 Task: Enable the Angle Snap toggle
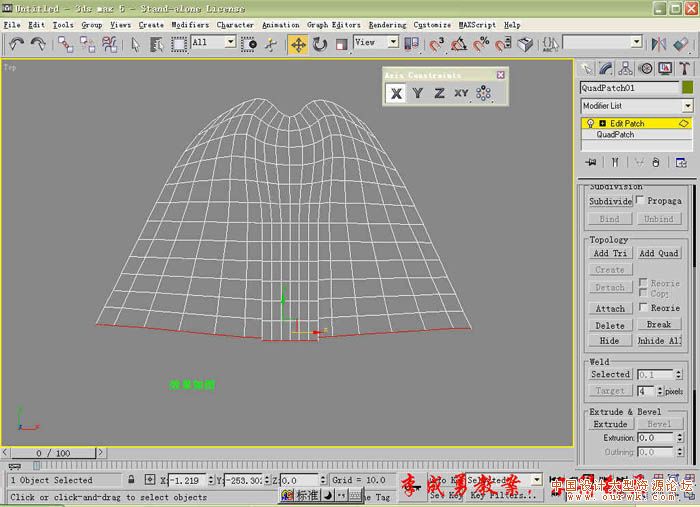tap(458, 44)
